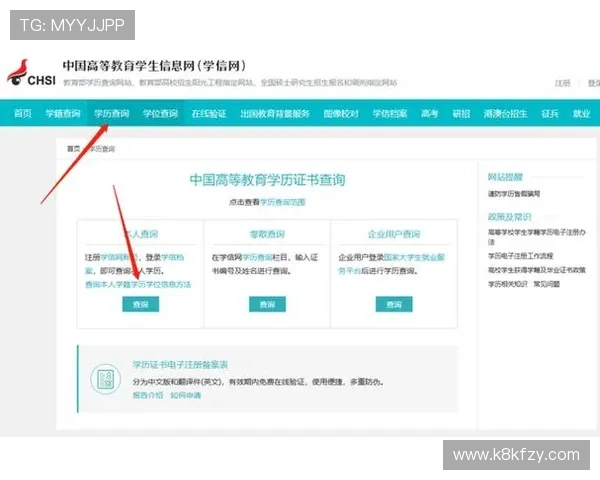The width and height of the screenshot is (600, 480).
Task: Click the 首页 breadcrumb link
Action: [73, 149]
